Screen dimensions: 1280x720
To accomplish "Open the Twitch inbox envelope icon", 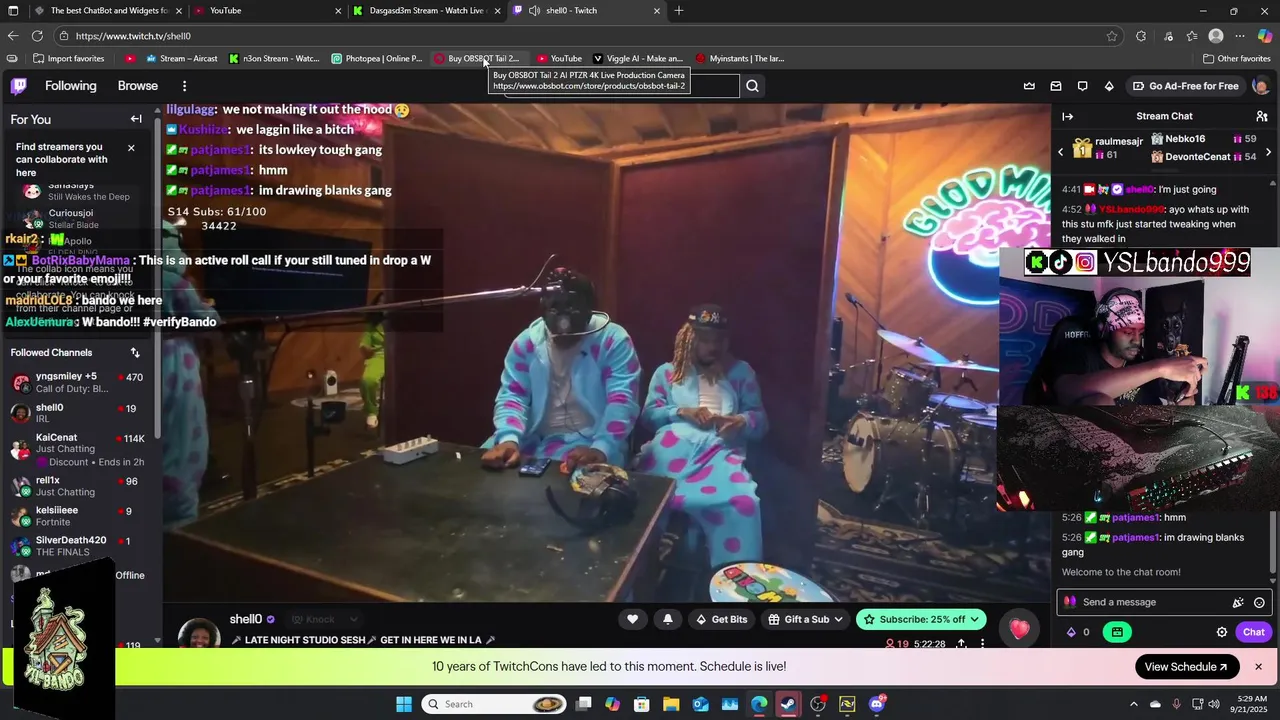I will 1056,86.
